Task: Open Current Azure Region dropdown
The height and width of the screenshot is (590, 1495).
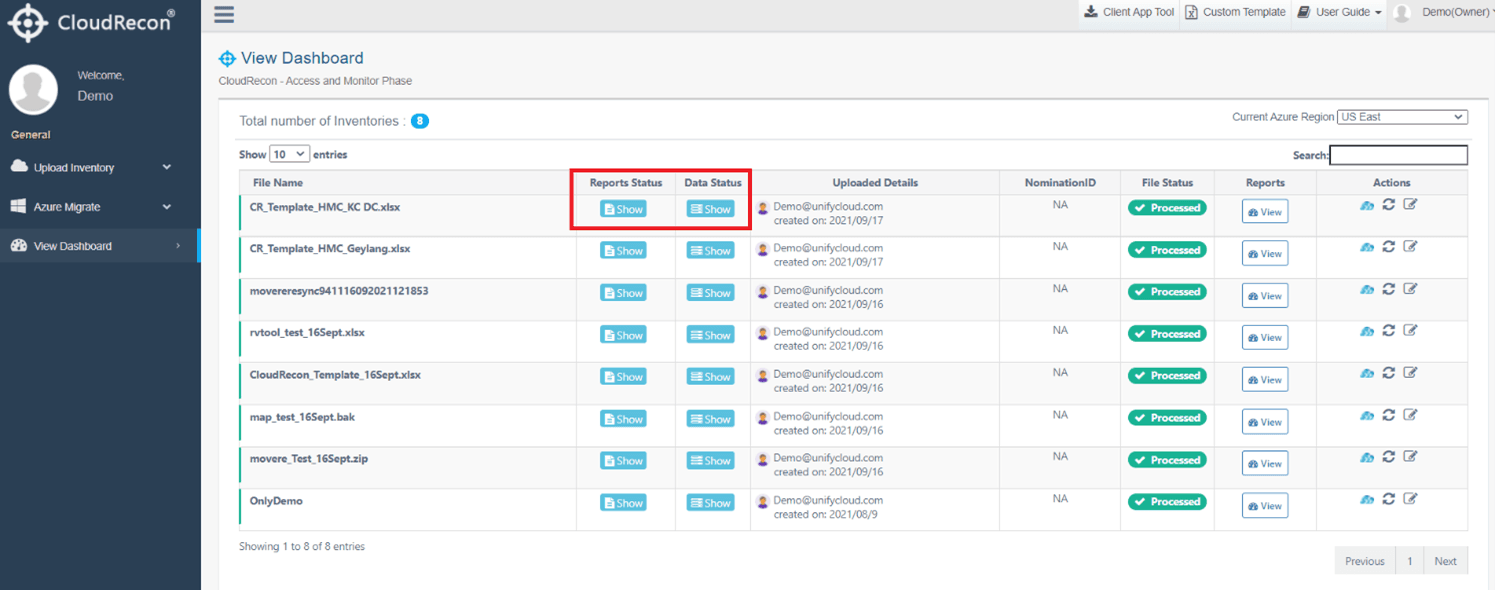Action: click(x=1402, y=117)
